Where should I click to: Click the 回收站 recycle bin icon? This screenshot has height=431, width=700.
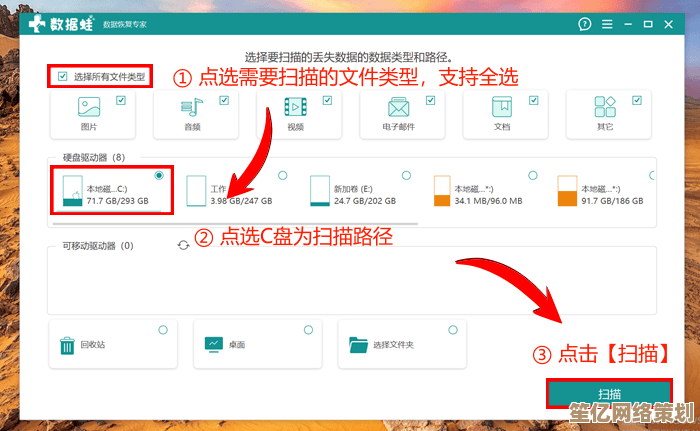tap(67, 345)
